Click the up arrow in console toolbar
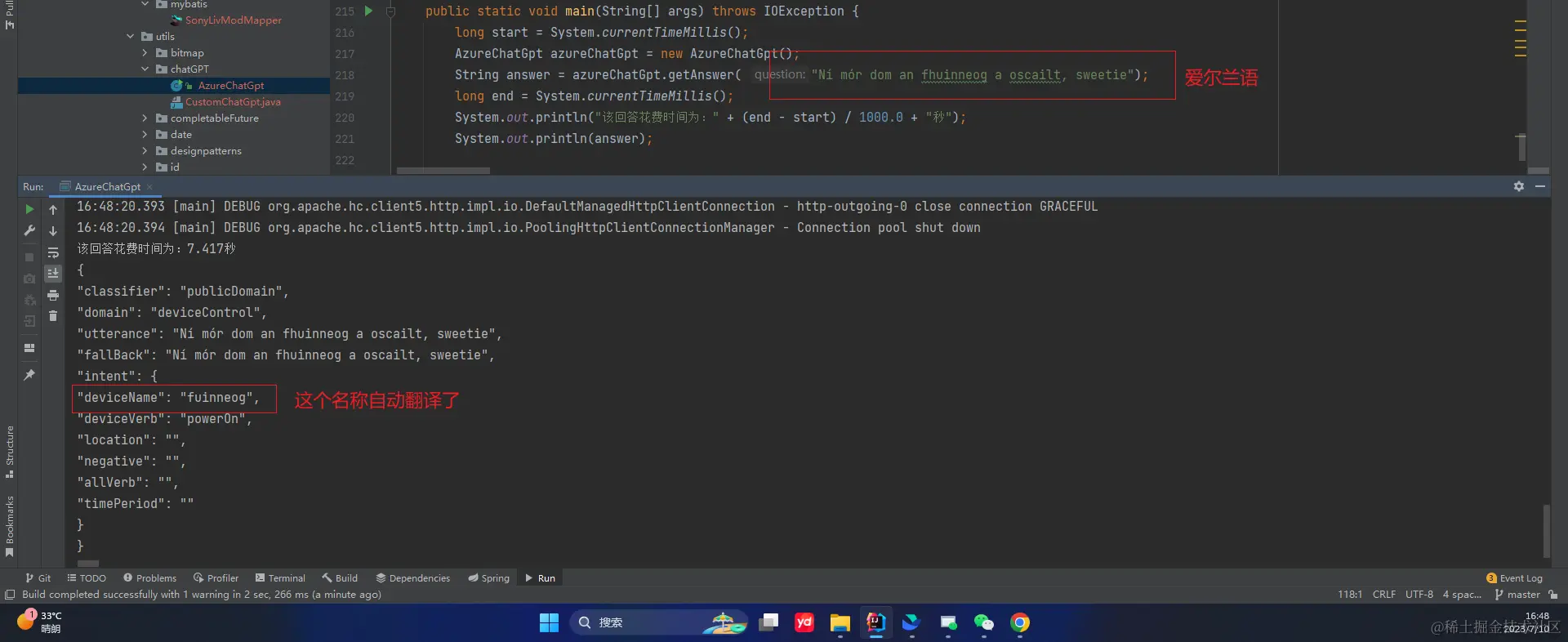The height and width of the screenshot is (642, 1568). (53, 210)
